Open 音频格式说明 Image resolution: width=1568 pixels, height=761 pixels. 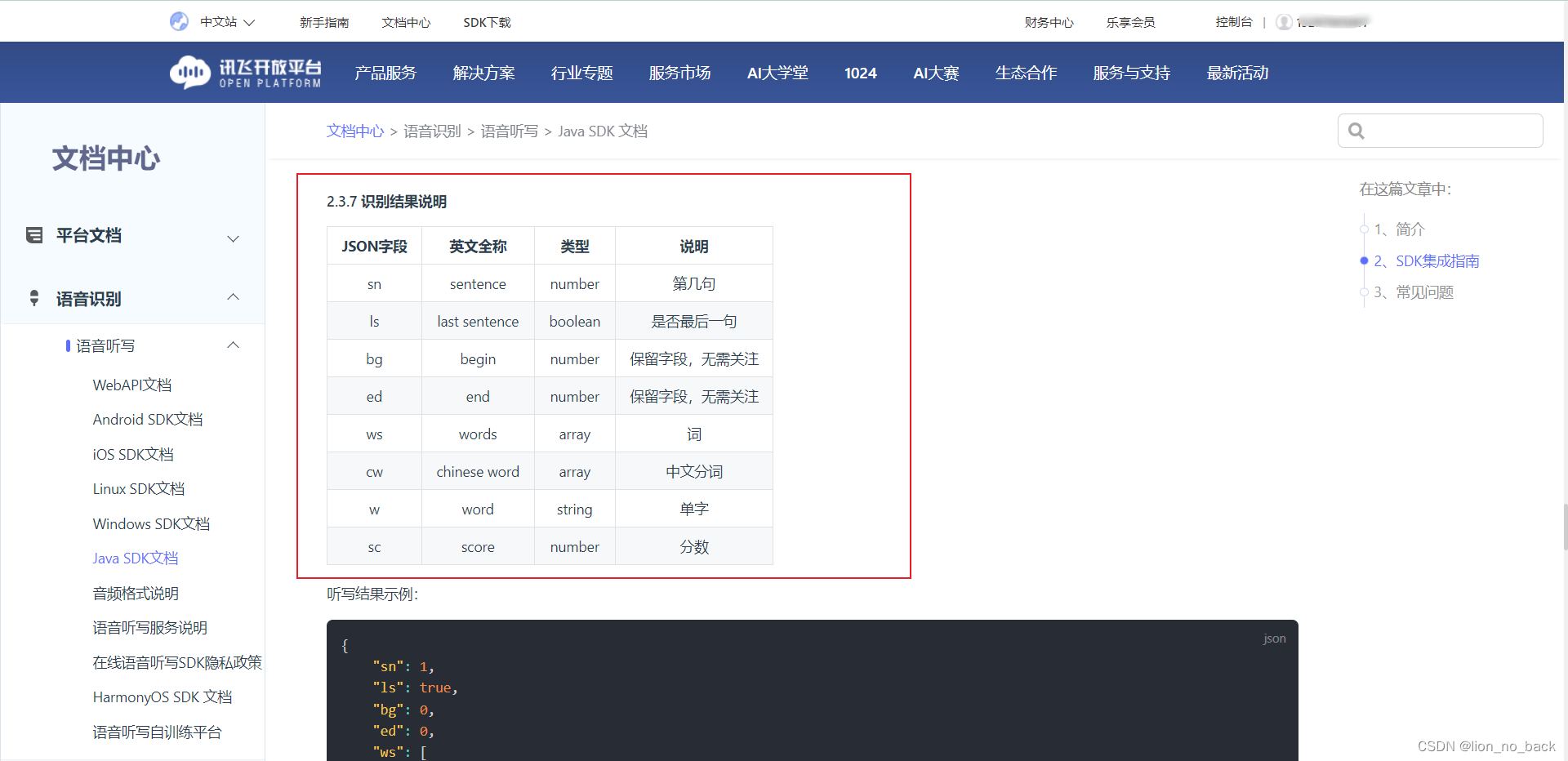pos(136,593)
